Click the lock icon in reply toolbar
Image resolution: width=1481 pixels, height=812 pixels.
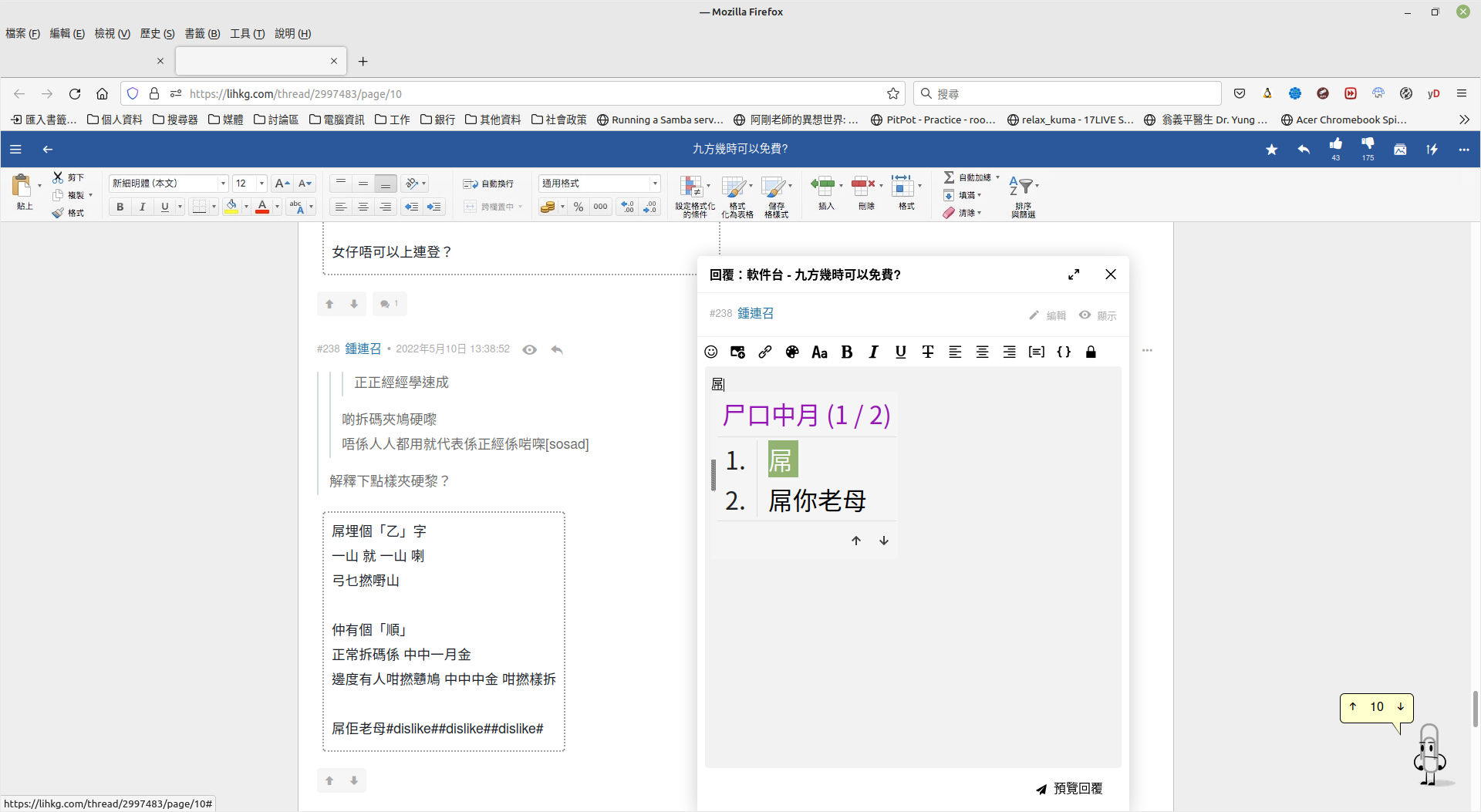tap(1091, 352)
